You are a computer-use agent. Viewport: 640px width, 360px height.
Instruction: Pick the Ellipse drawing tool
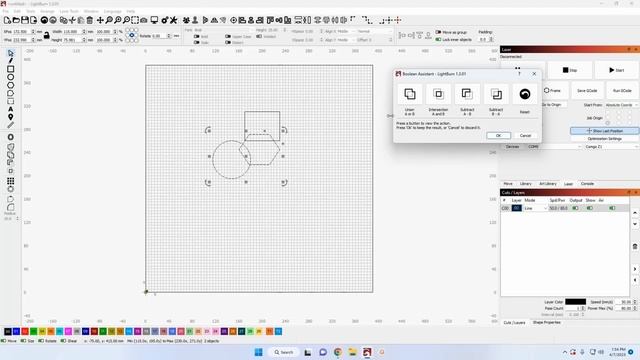click(x=11, y=77)
